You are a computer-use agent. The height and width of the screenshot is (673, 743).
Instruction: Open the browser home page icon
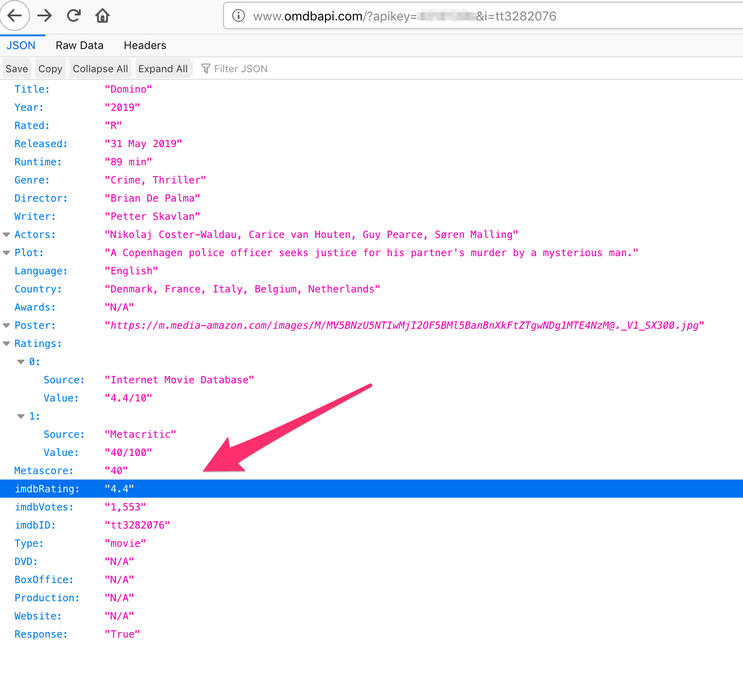(x=102, y=16)
